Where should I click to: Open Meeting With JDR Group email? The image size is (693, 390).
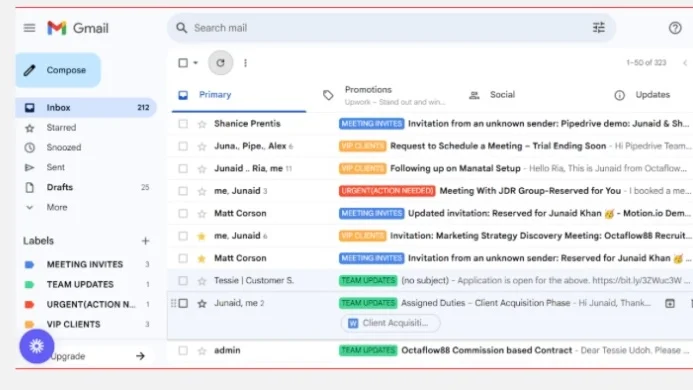click(530, 191)
